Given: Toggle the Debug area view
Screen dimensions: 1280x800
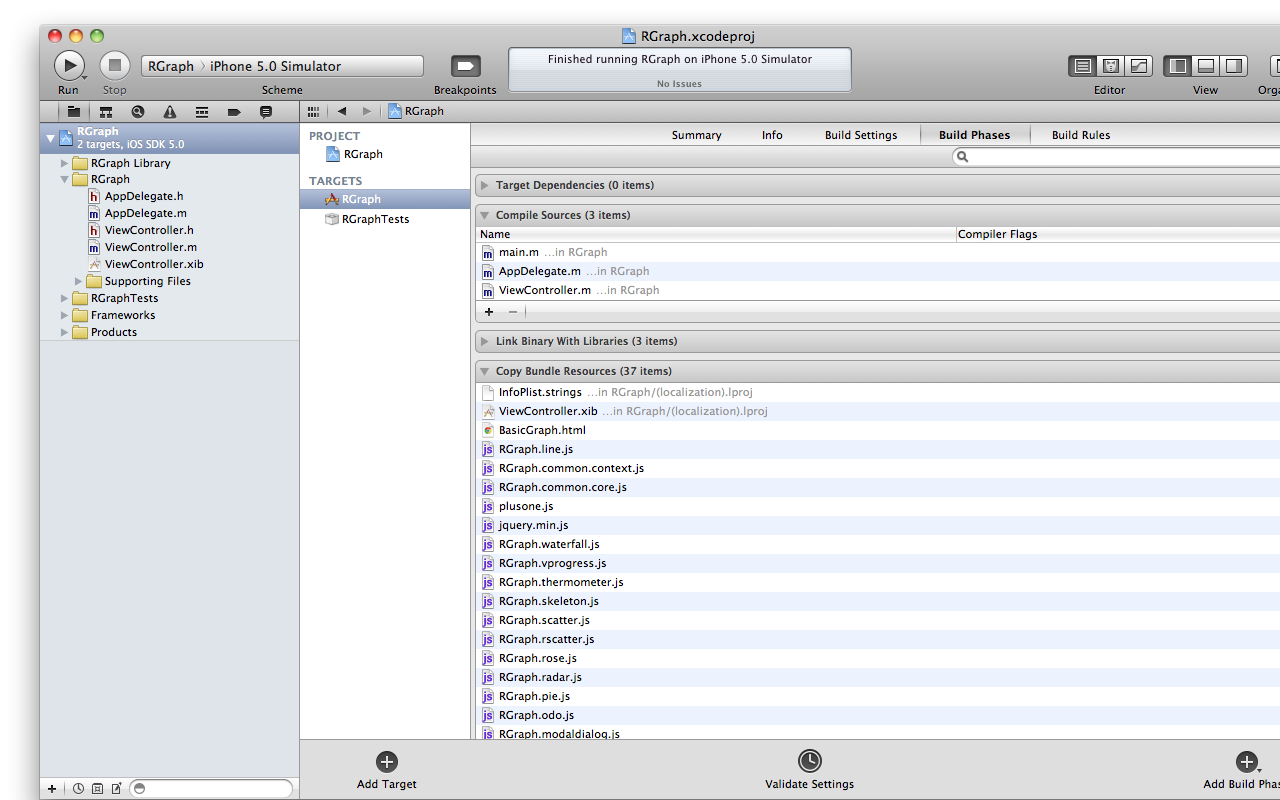Looking at the screenshot, I should point(1206,66).
